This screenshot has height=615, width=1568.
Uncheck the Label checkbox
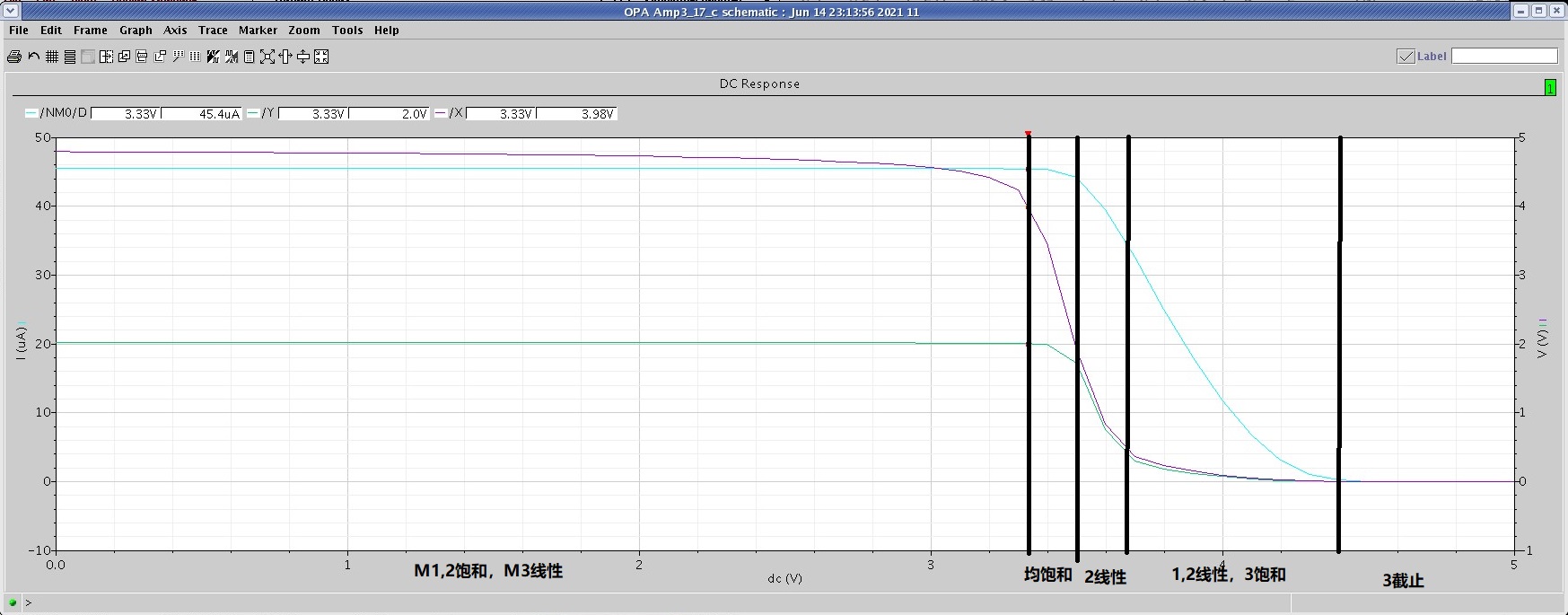tap(1406, 57)
